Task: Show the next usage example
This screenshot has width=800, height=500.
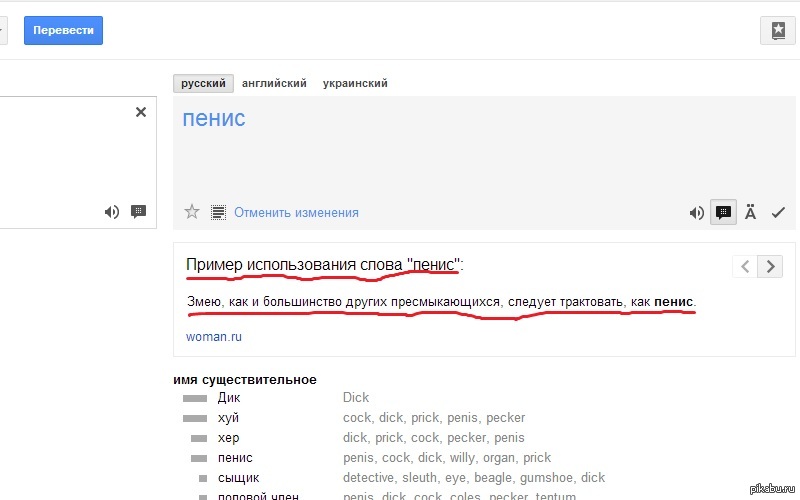Action: point(770,266)
